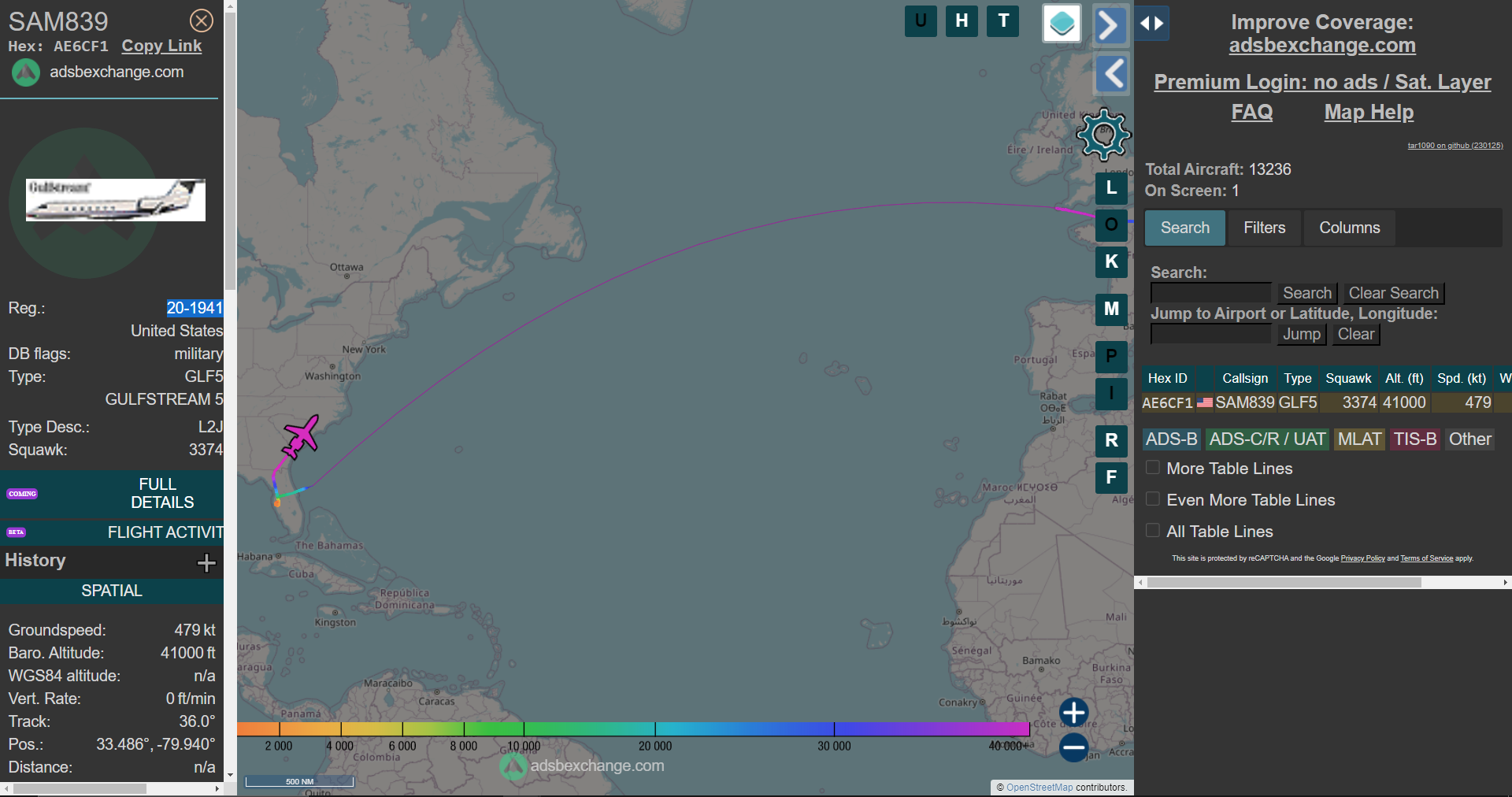The width and height of the screenshot is (1512, 797).
Task: Click the left panel vertical scrollbar
Action: click(230, 150)
